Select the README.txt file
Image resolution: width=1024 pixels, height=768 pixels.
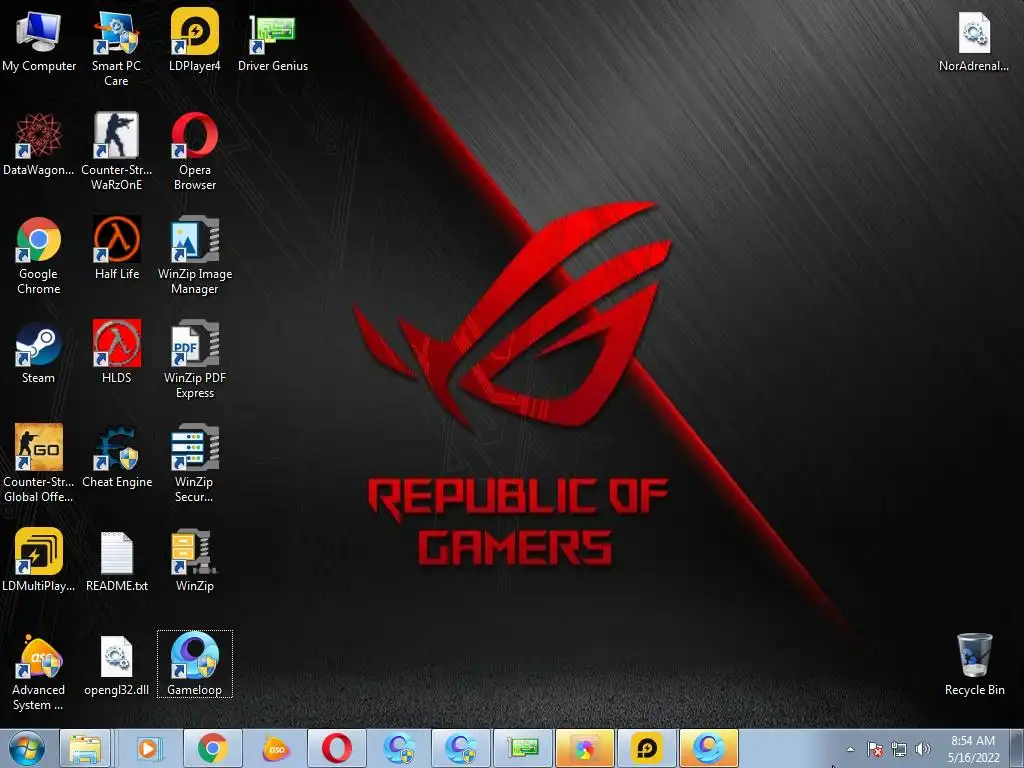116,560
